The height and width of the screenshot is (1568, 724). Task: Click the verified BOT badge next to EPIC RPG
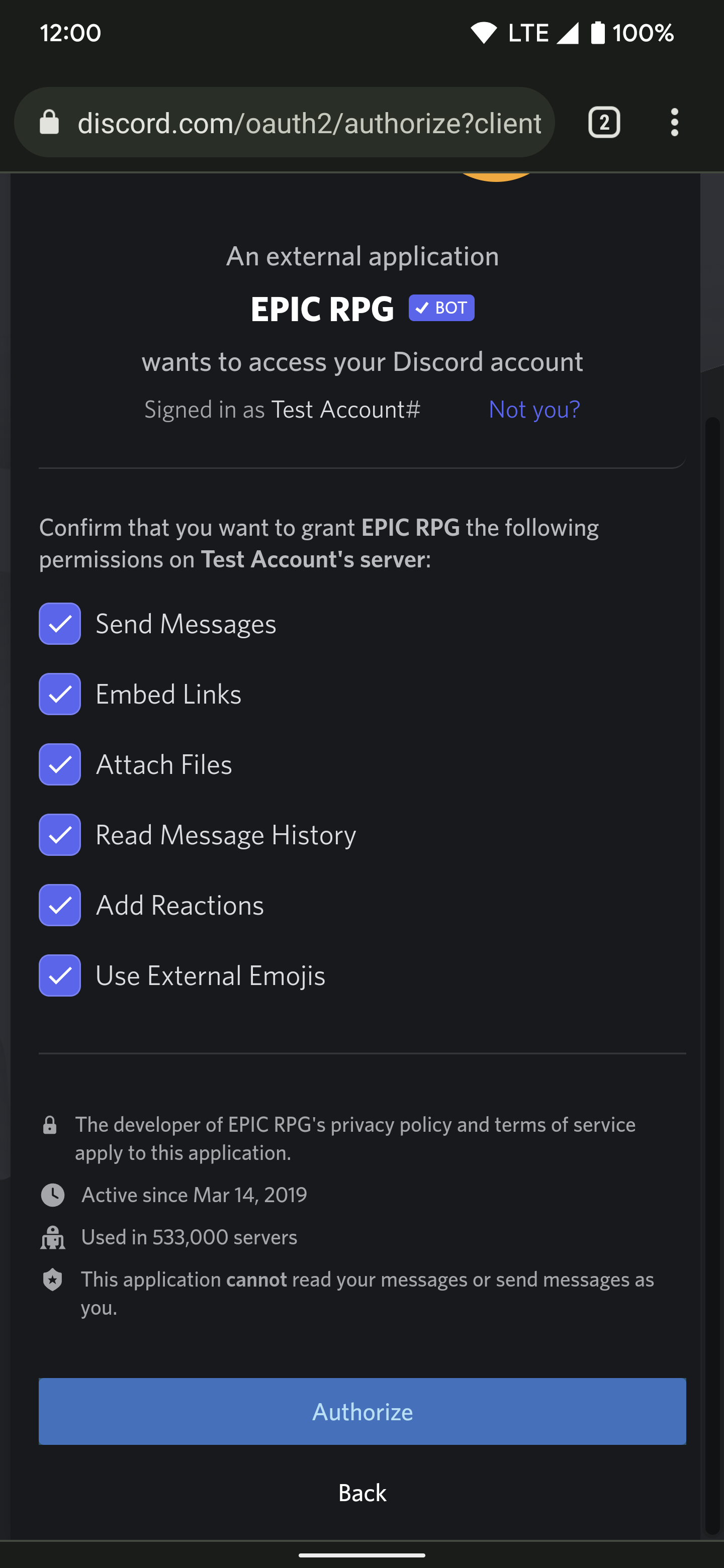441,308
